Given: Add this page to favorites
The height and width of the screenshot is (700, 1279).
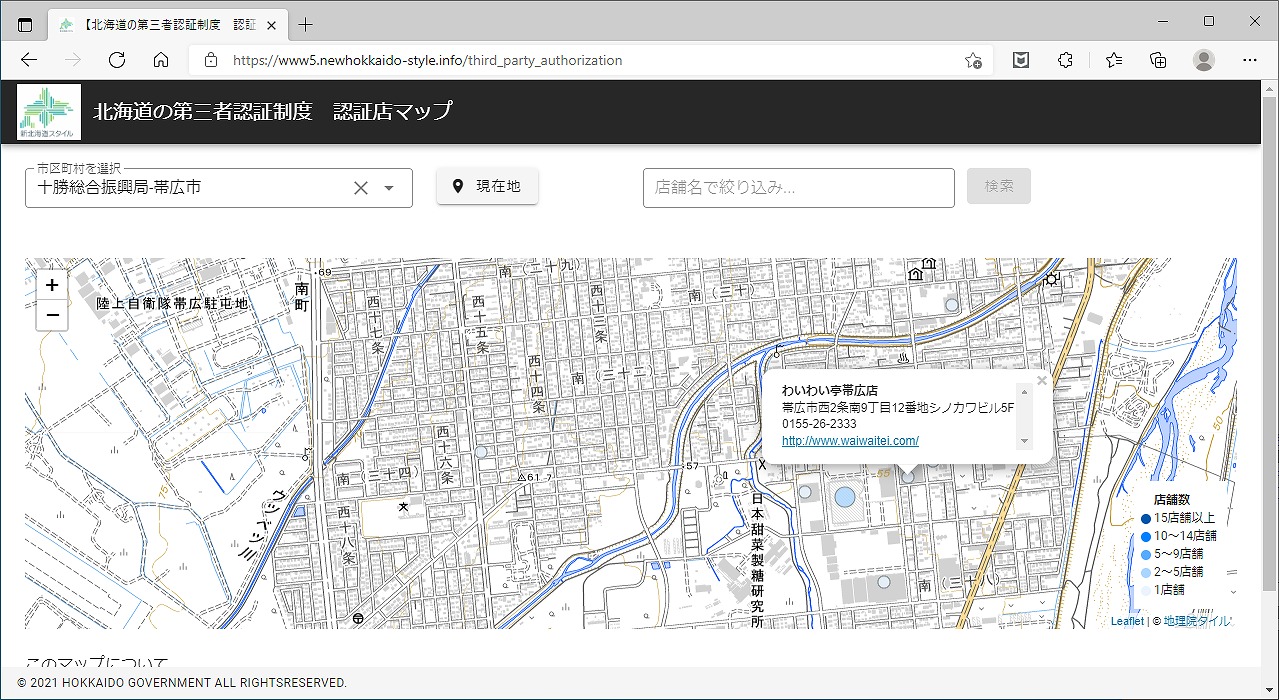Looking at the screenshot, I should point(972,60).
